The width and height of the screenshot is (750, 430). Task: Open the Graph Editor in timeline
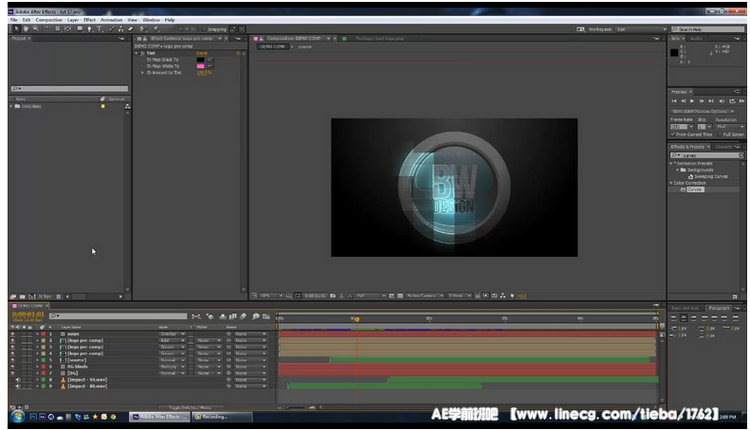coord(266,316)
